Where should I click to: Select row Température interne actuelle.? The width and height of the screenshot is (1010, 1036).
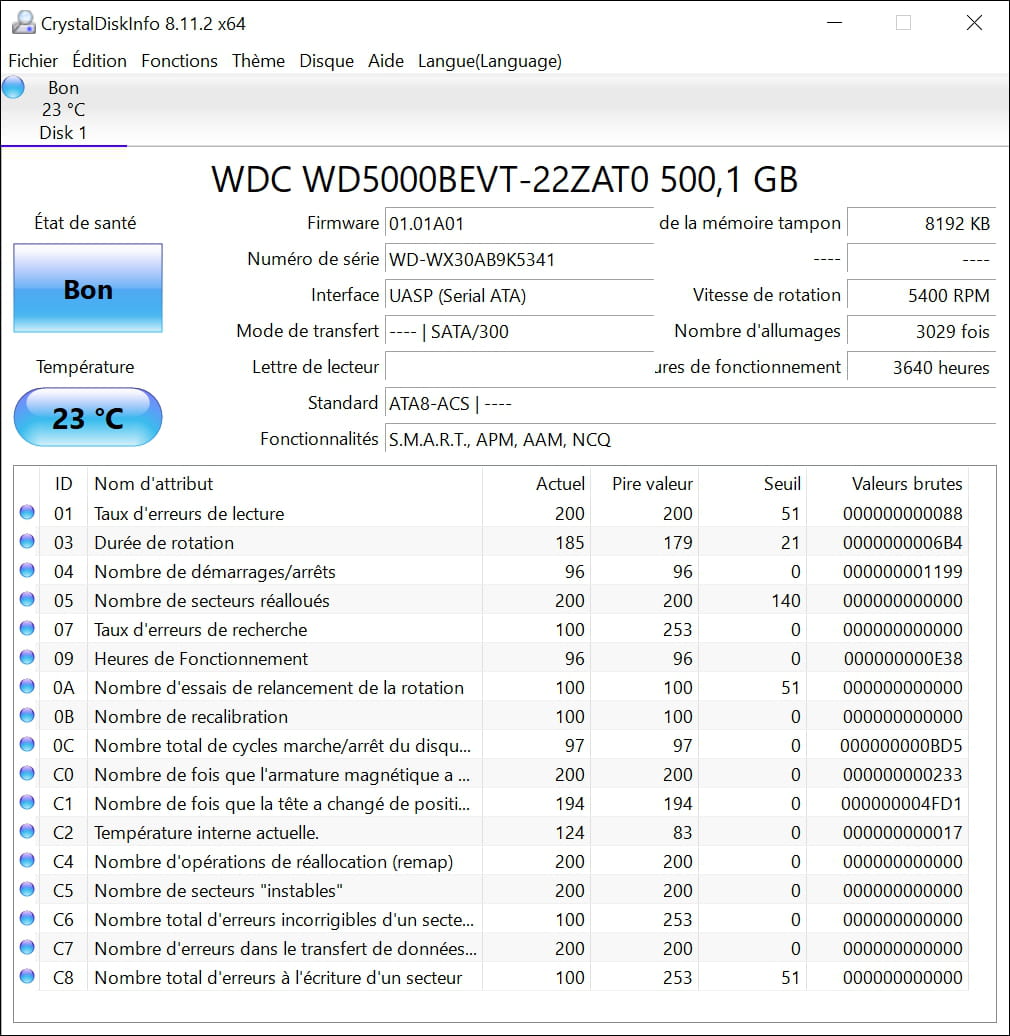pos(491,832)
